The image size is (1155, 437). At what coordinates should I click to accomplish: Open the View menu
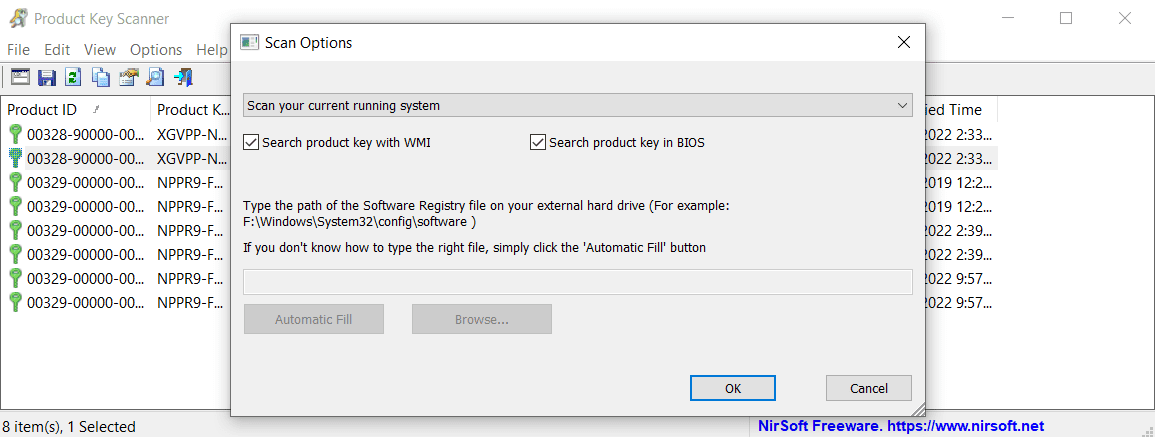click(100, 49)
